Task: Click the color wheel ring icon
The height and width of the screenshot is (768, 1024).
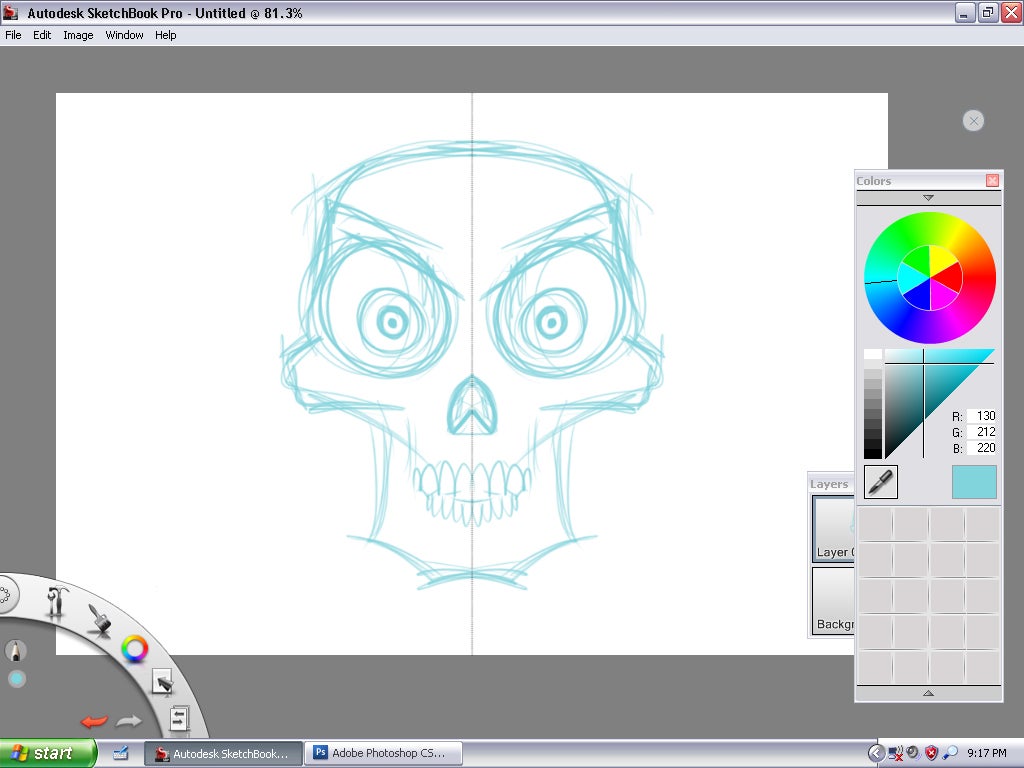Action: click(x=134, y=649)
